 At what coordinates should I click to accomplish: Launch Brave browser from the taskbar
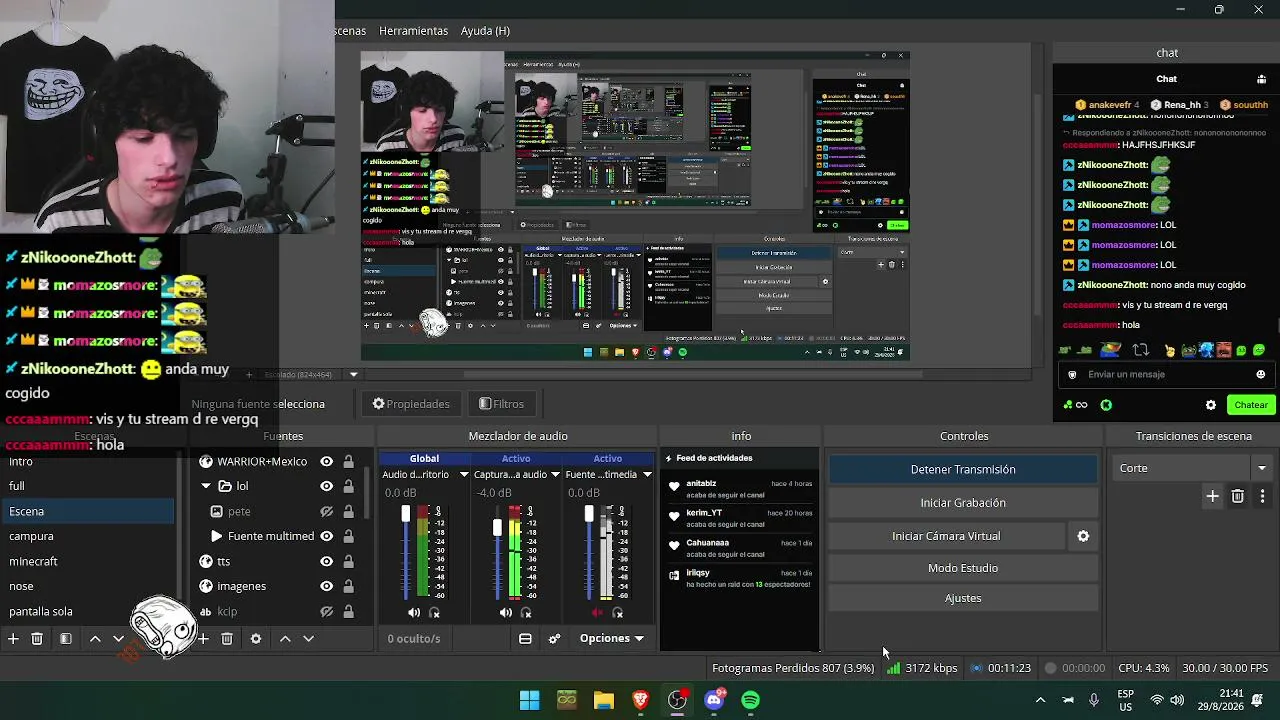[x=641, y=700]
